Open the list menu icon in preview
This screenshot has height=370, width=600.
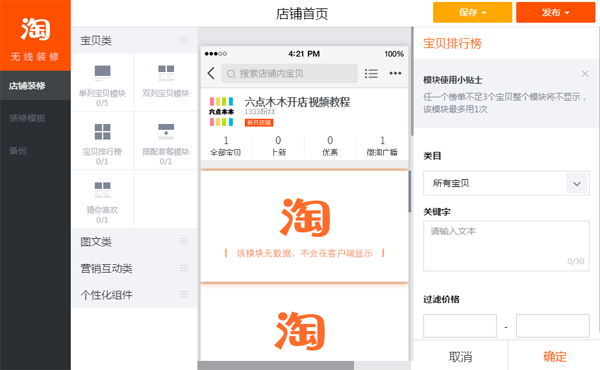371,73
